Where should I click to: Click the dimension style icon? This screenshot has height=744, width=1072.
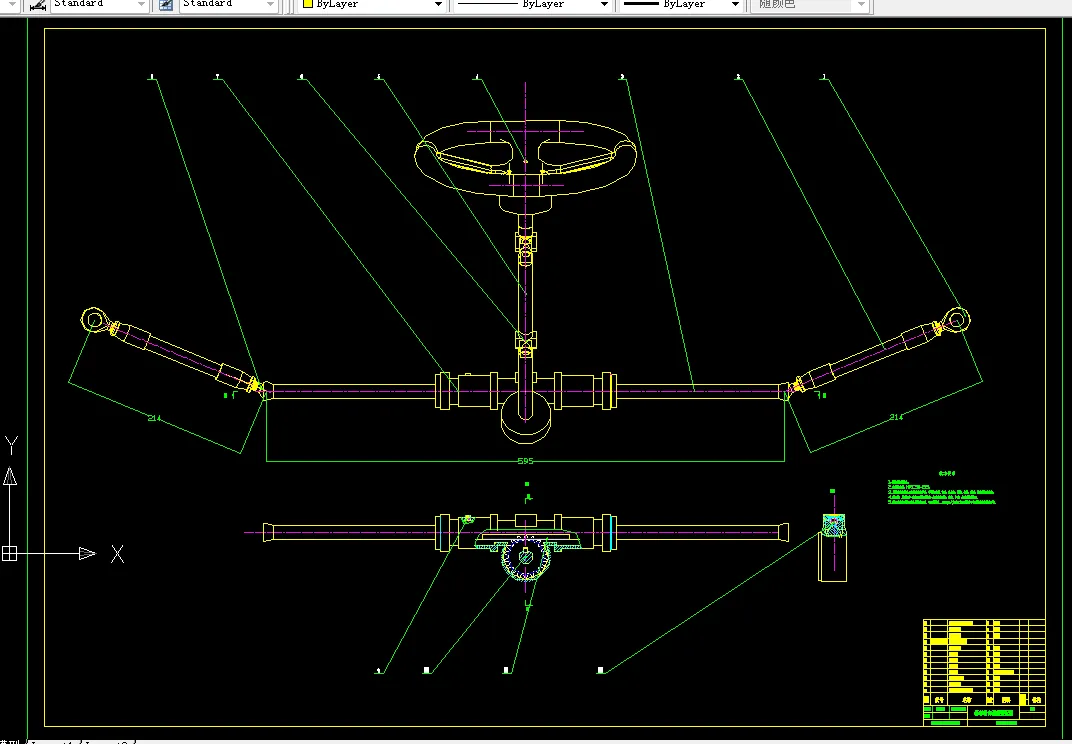[38, 5]
